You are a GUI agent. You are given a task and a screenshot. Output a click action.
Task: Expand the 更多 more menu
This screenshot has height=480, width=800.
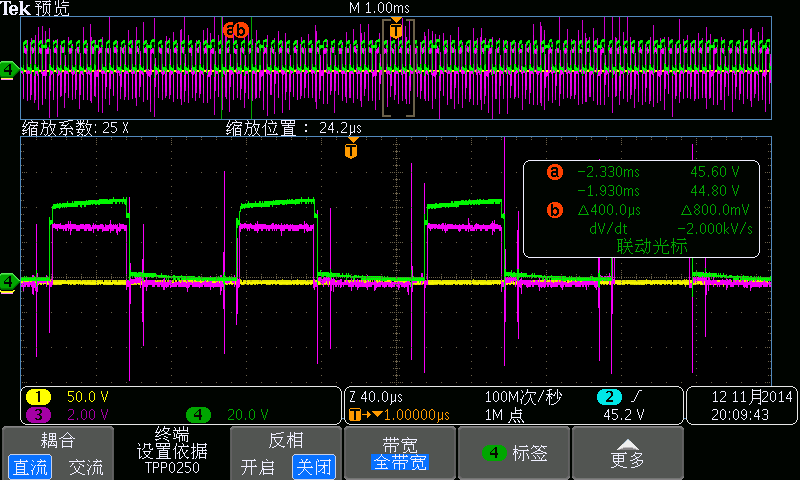628,453
